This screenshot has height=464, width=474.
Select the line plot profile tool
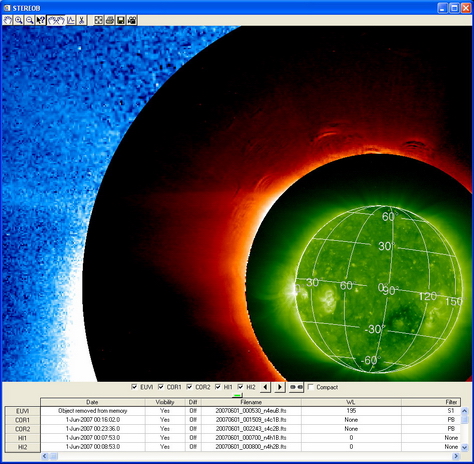(71, 20)
